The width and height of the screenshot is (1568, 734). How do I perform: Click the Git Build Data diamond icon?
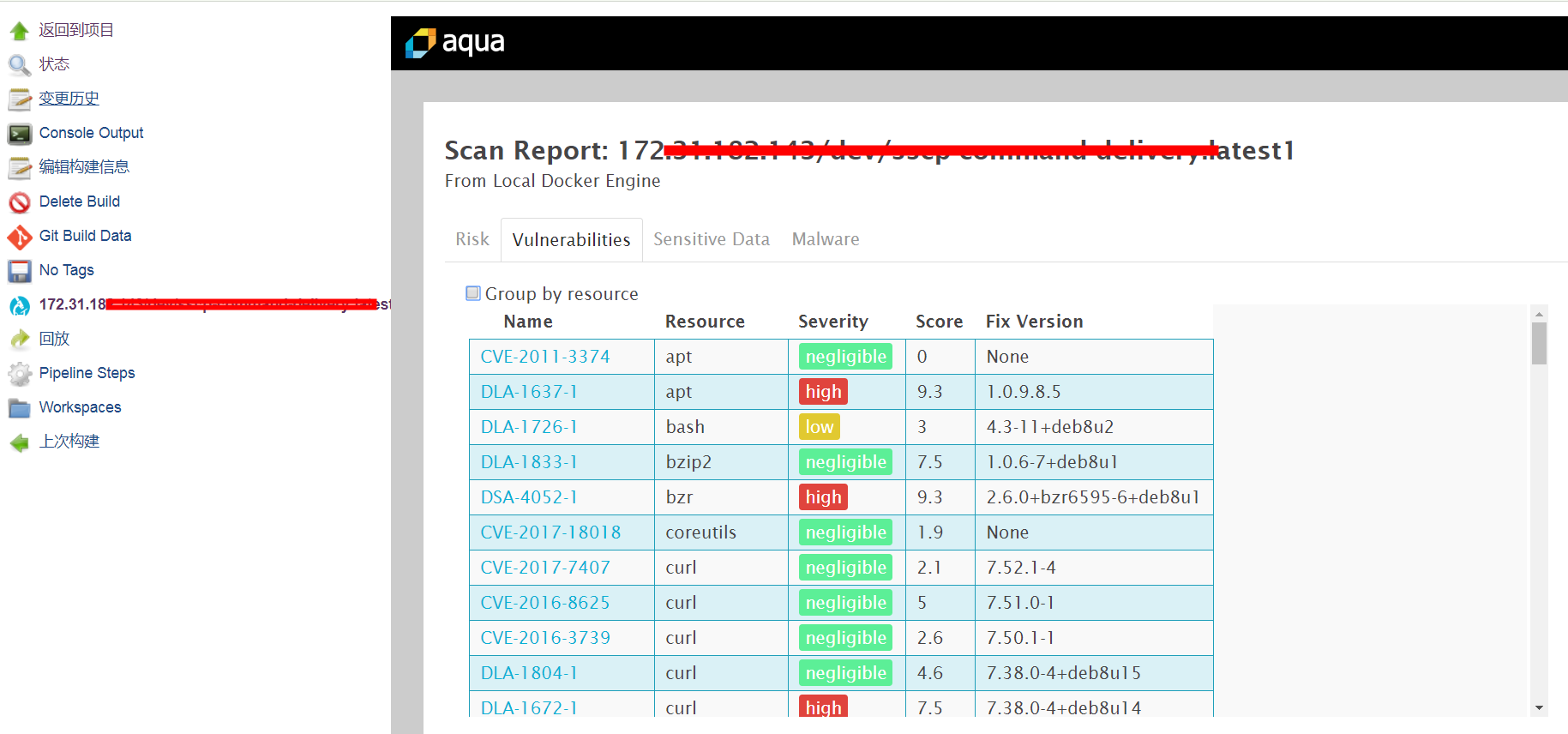(20, 237)
